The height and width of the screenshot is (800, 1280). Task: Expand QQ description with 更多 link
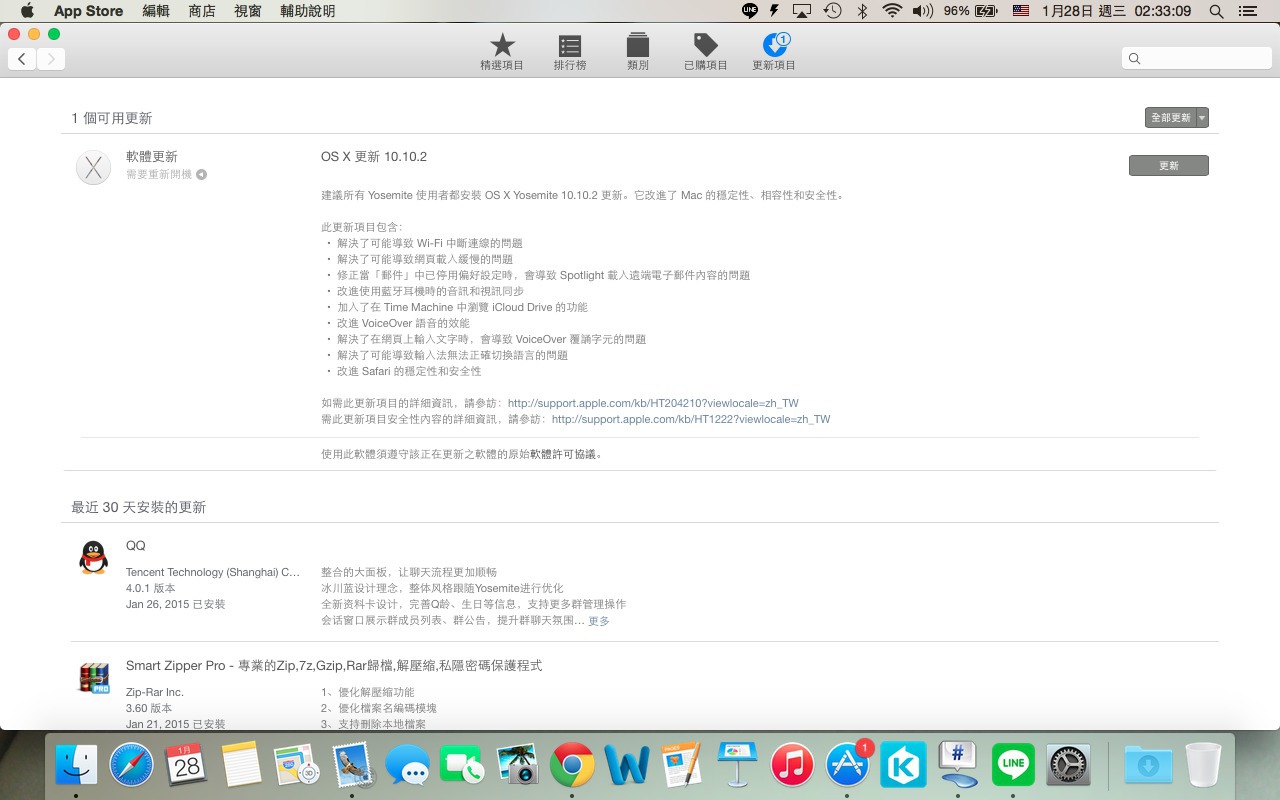pyautogui.click(x=598, y=621)
